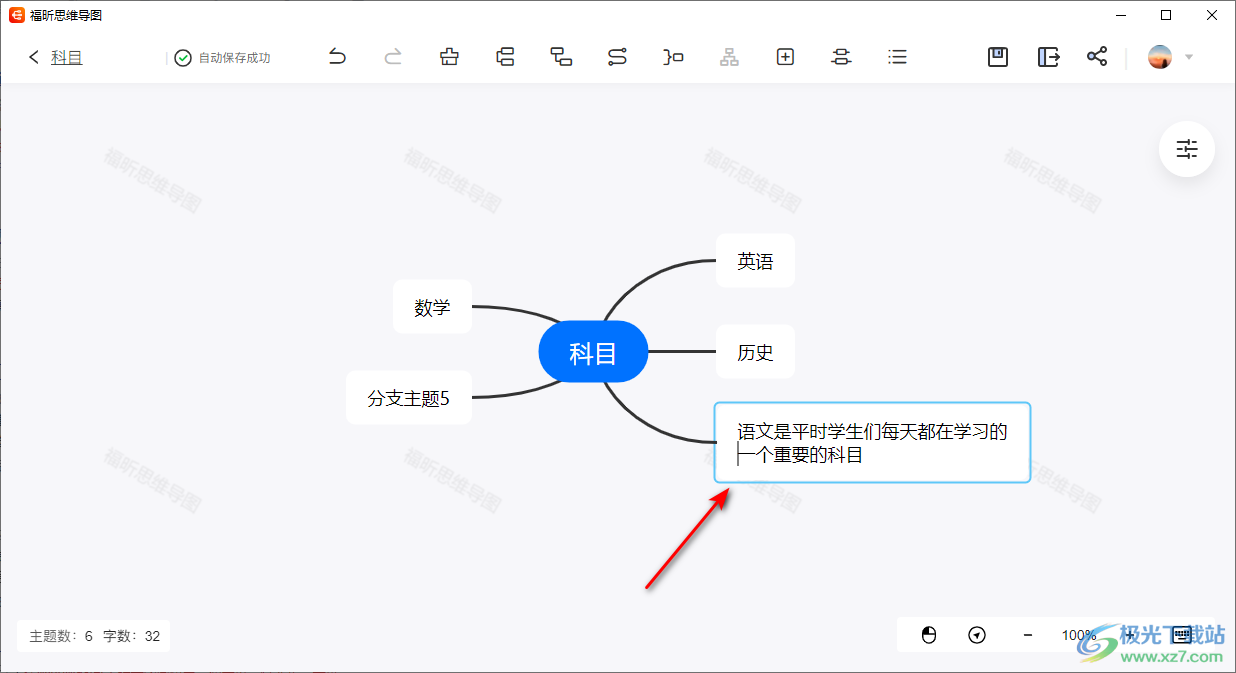This screenshot has width=1236, height=673.
Task: Go back with the arrow beside 科目
Action: tap(34, 57)
